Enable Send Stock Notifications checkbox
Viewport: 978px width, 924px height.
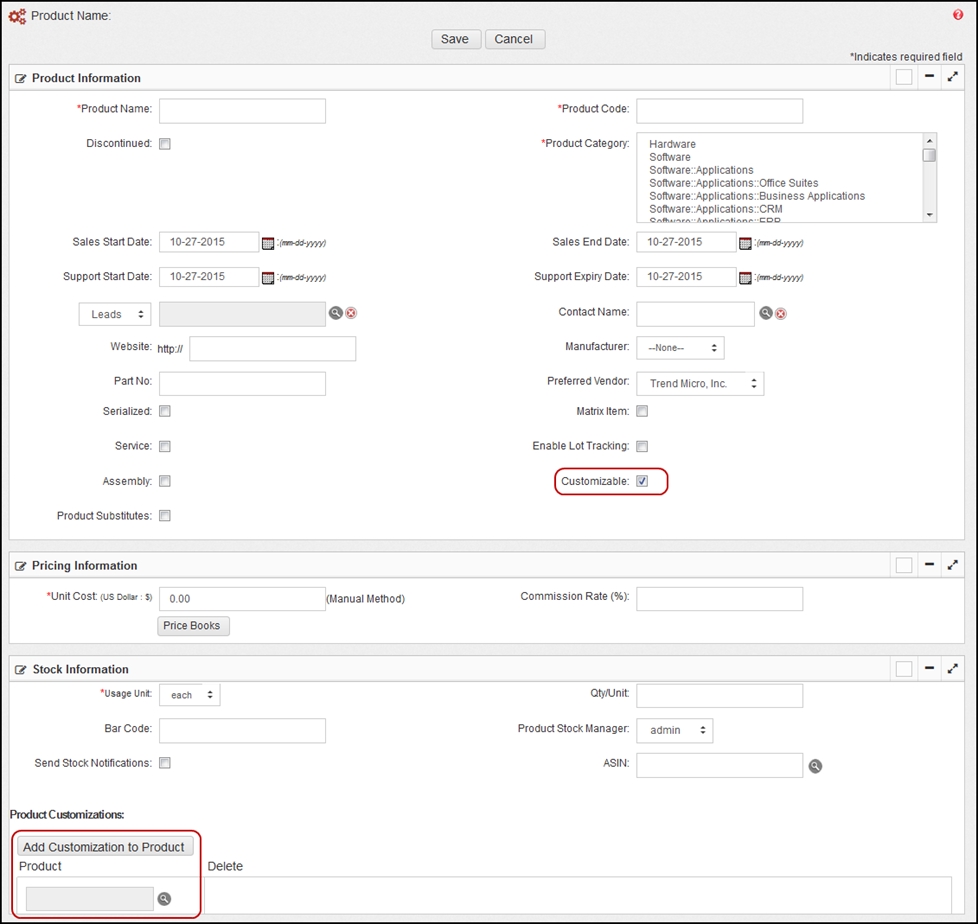(165, 763)
